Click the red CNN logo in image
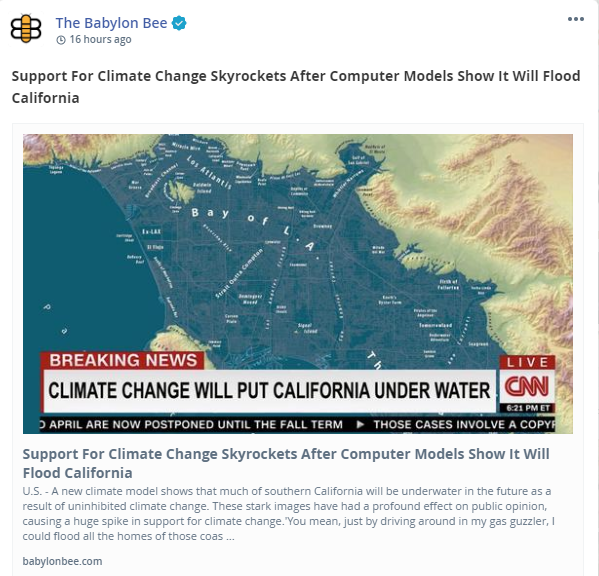599x576 pixels. coord(527,386)
